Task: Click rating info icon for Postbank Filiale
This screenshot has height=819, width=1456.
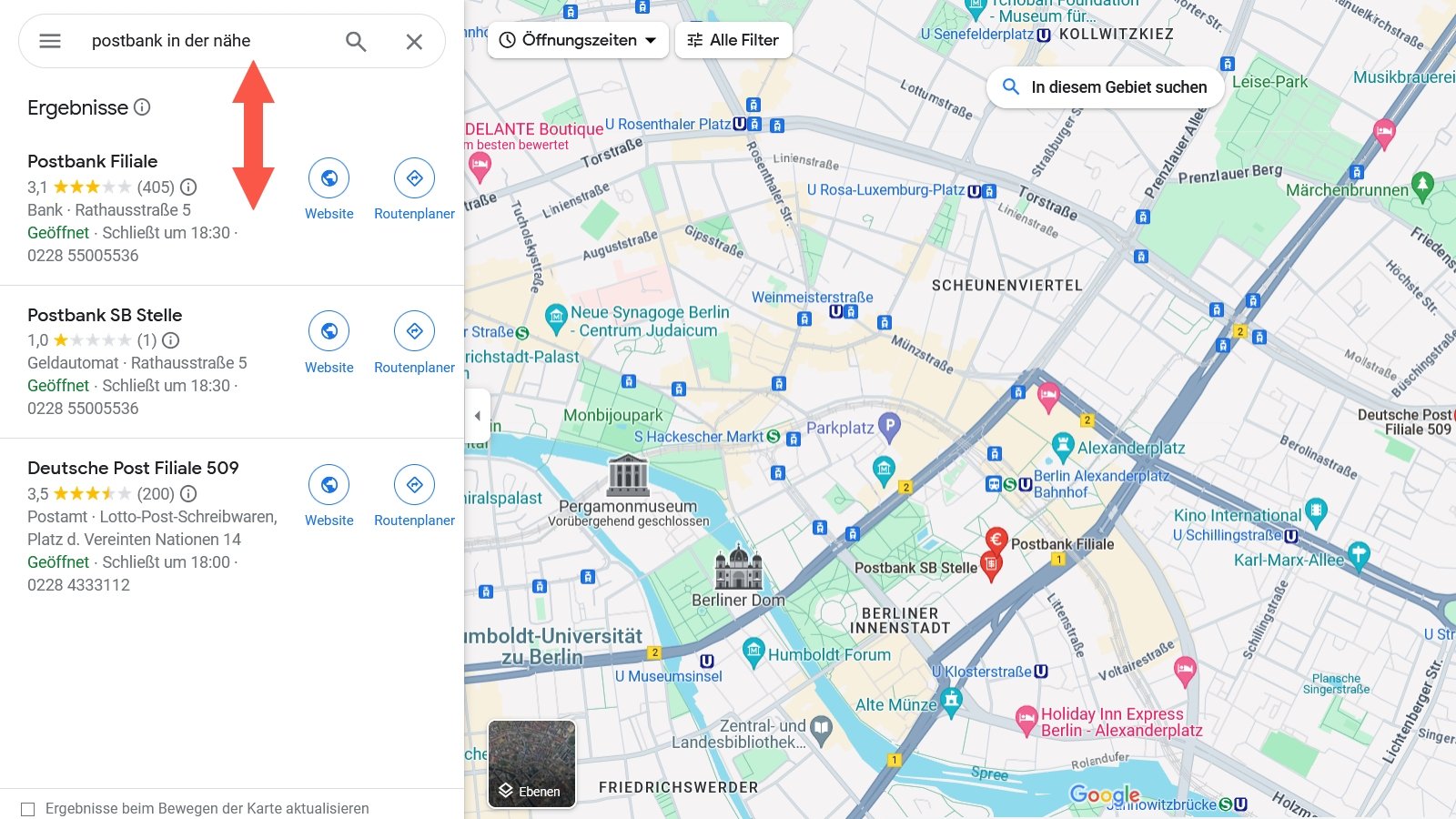Action: click(188, 187)
